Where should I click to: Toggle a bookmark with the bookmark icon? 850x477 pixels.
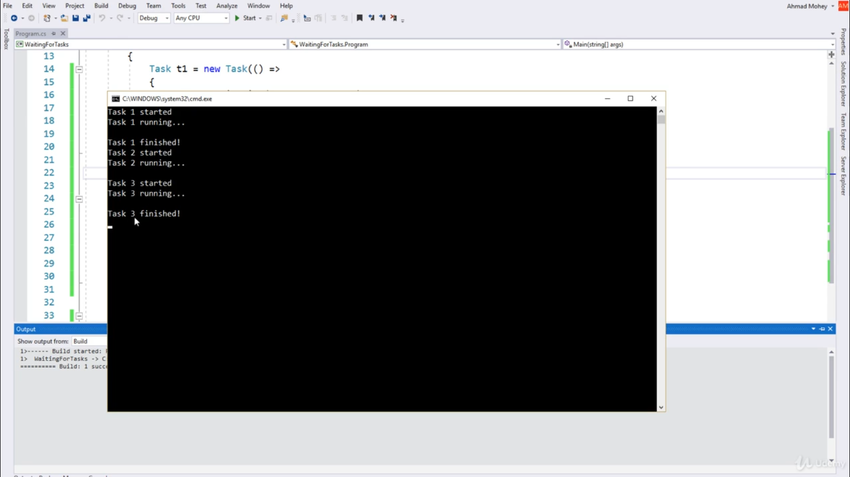pyautogui.click(x=359, y=18)
